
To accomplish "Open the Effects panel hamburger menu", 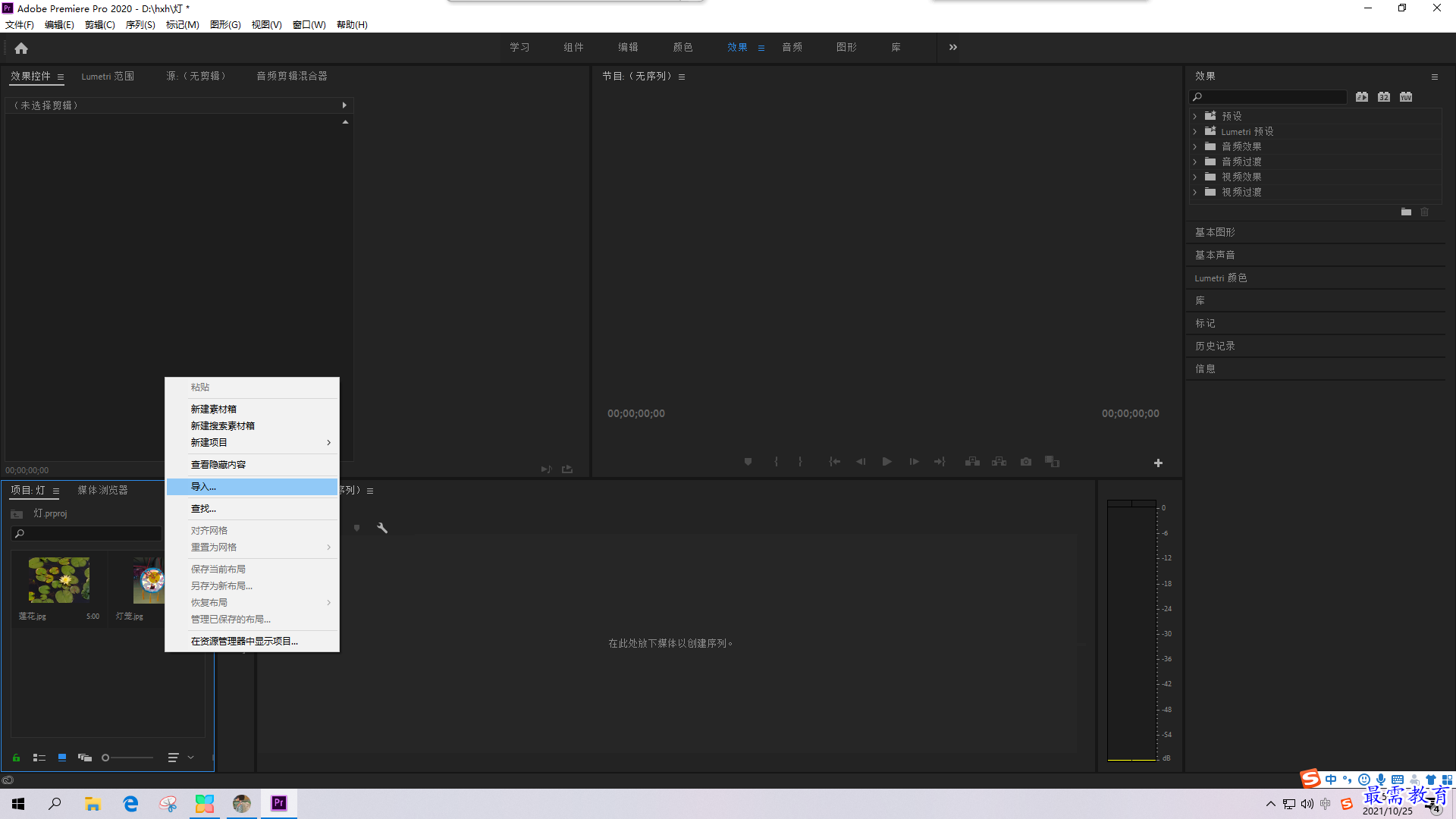I will pos(1434,77).
